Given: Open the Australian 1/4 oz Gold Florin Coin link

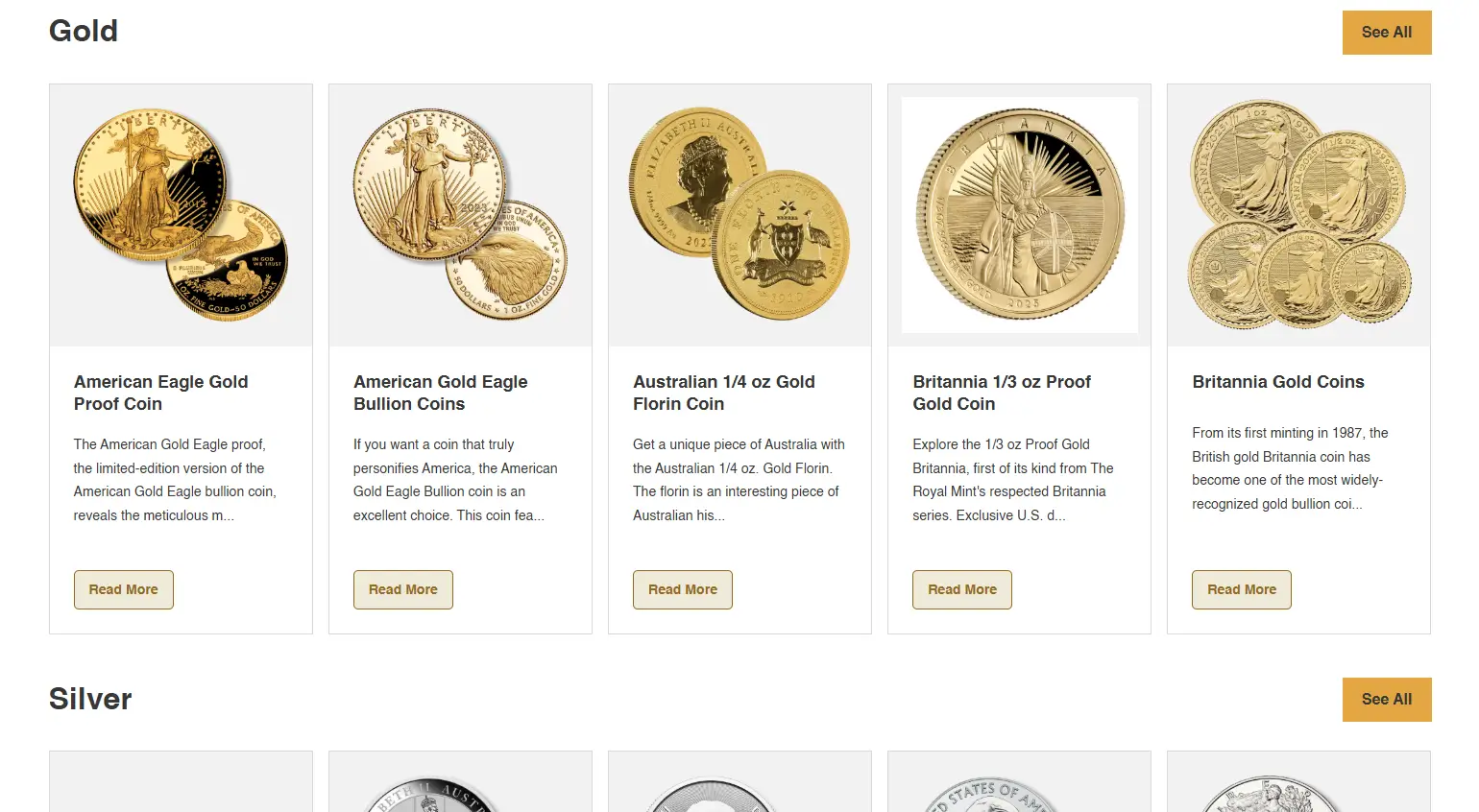Looking at the screenshot, I should 723,393.
